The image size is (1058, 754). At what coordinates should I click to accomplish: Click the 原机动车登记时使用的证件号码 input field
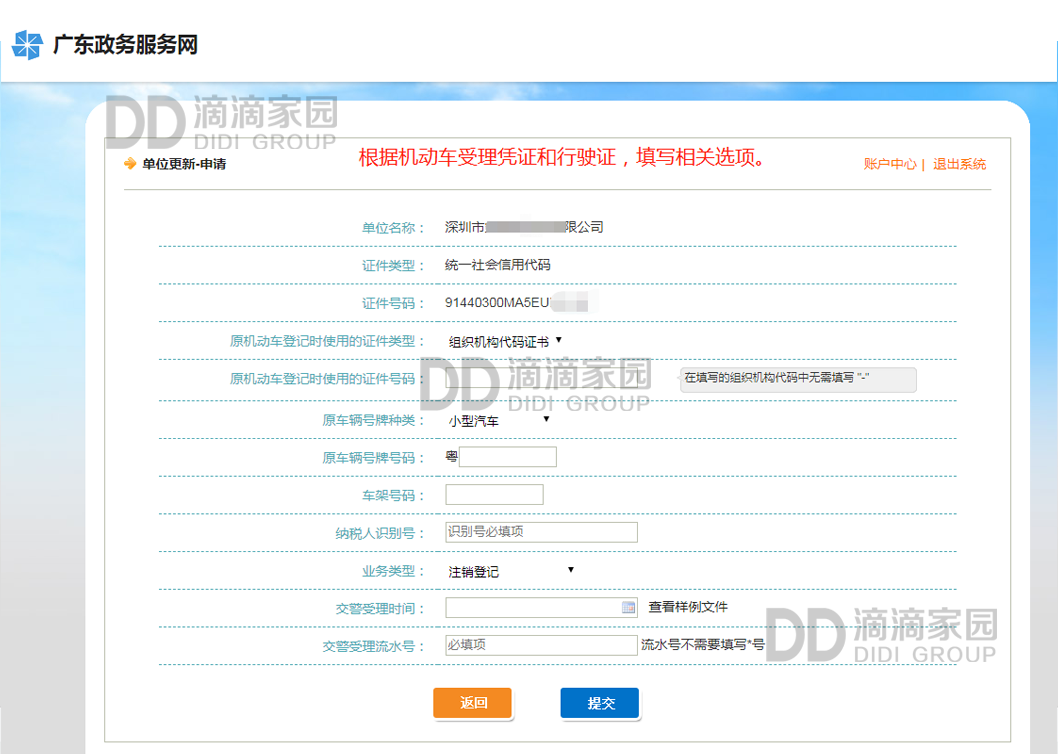[x=541, y=379]
